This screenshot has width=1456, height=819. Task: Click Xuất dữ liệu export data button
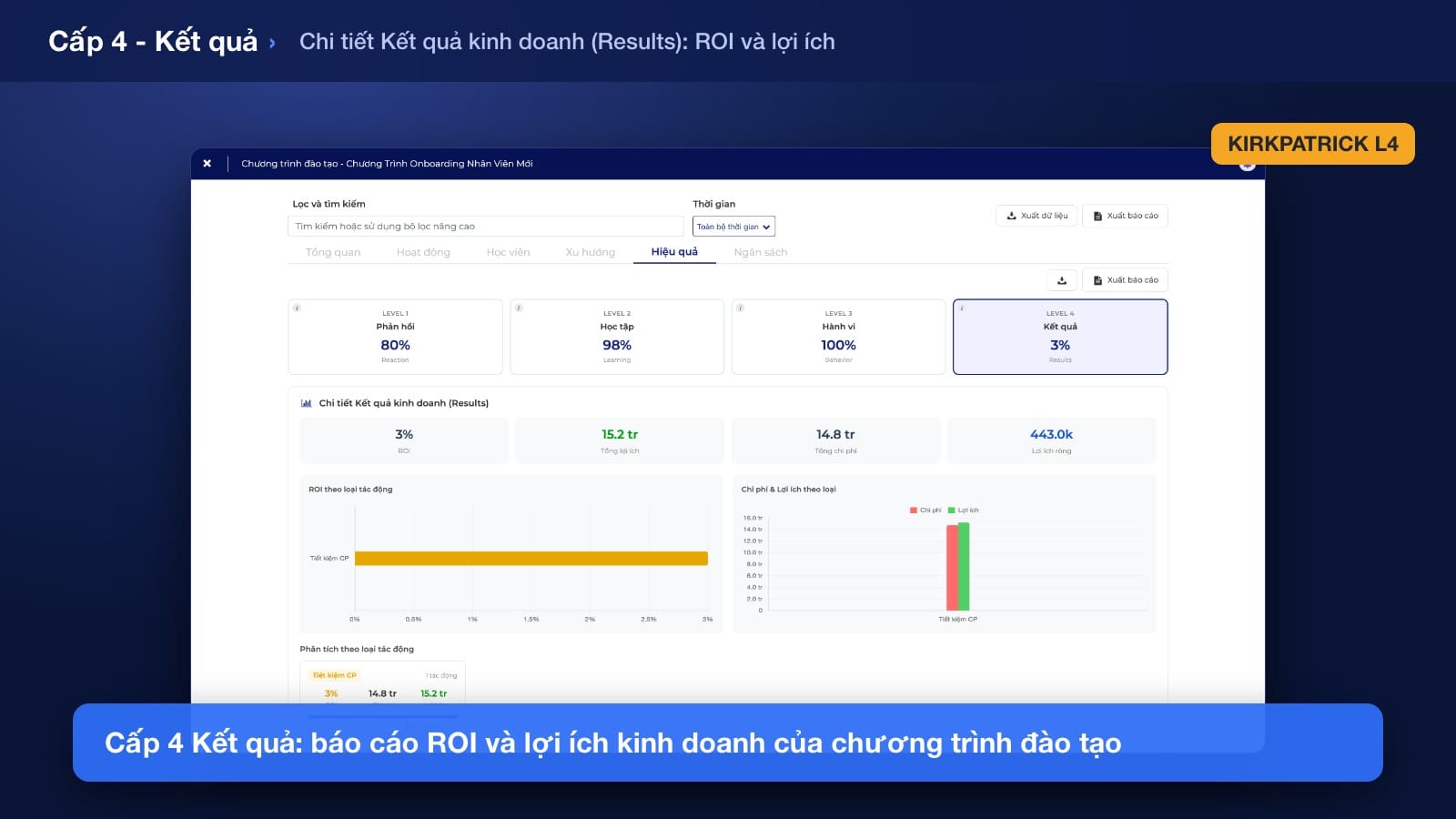coord(1036,216)
